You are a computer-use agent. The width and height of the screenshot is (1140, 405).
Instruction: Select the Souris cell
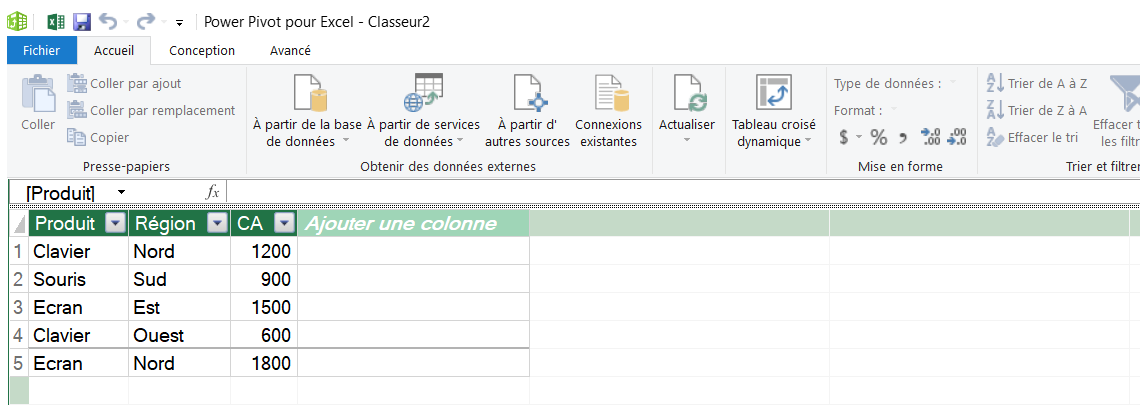[x=79, y=279]
